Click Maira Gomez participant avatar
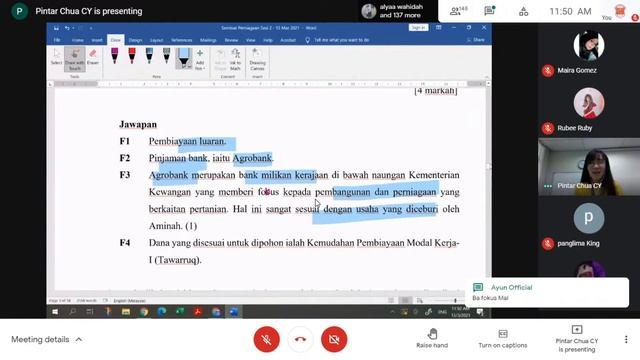Image resolution: width=640 pixels, height=360 pixels. pyautogui.click(x=589, y=45)
